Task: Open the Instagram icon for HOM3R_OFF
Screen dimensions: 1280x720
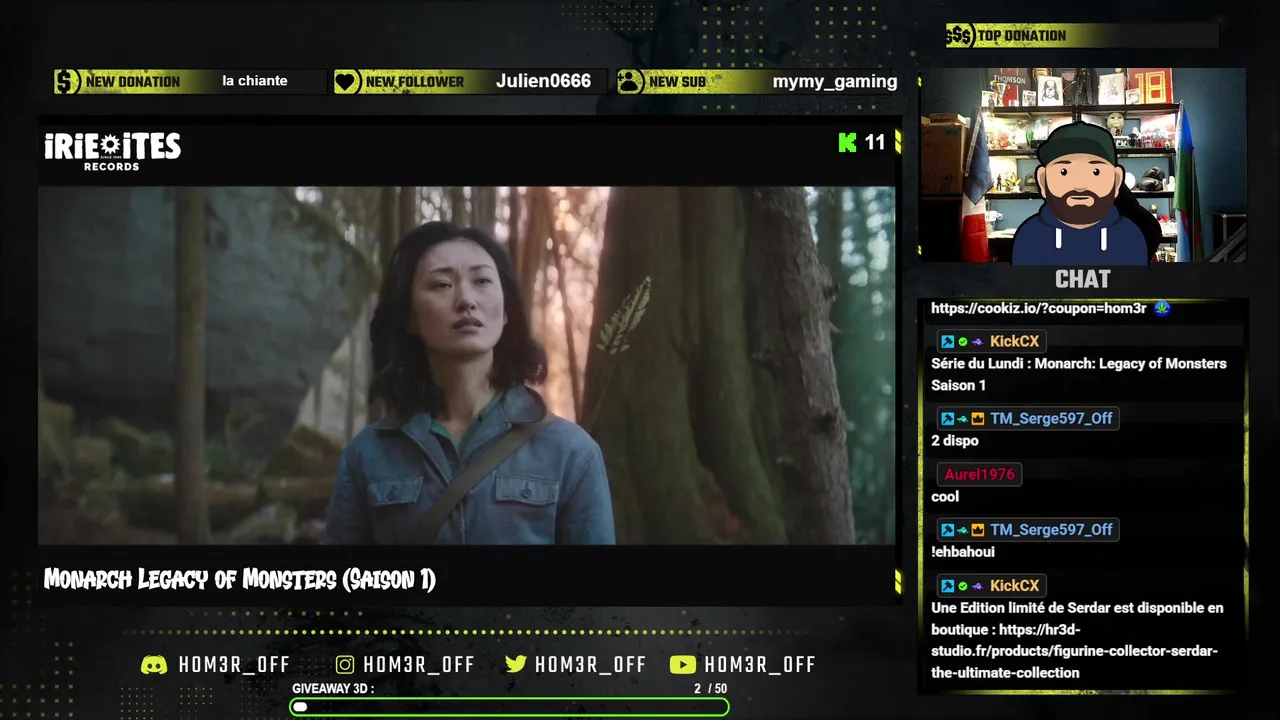Action: pos(345,665)
